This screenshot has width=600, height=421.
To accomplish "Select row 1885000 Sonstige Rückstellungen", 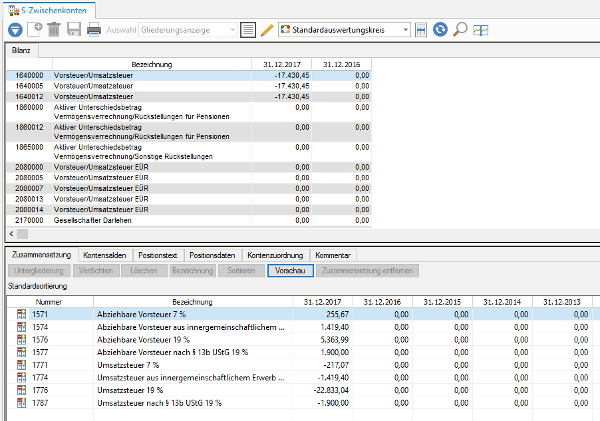I will point(189,152).
